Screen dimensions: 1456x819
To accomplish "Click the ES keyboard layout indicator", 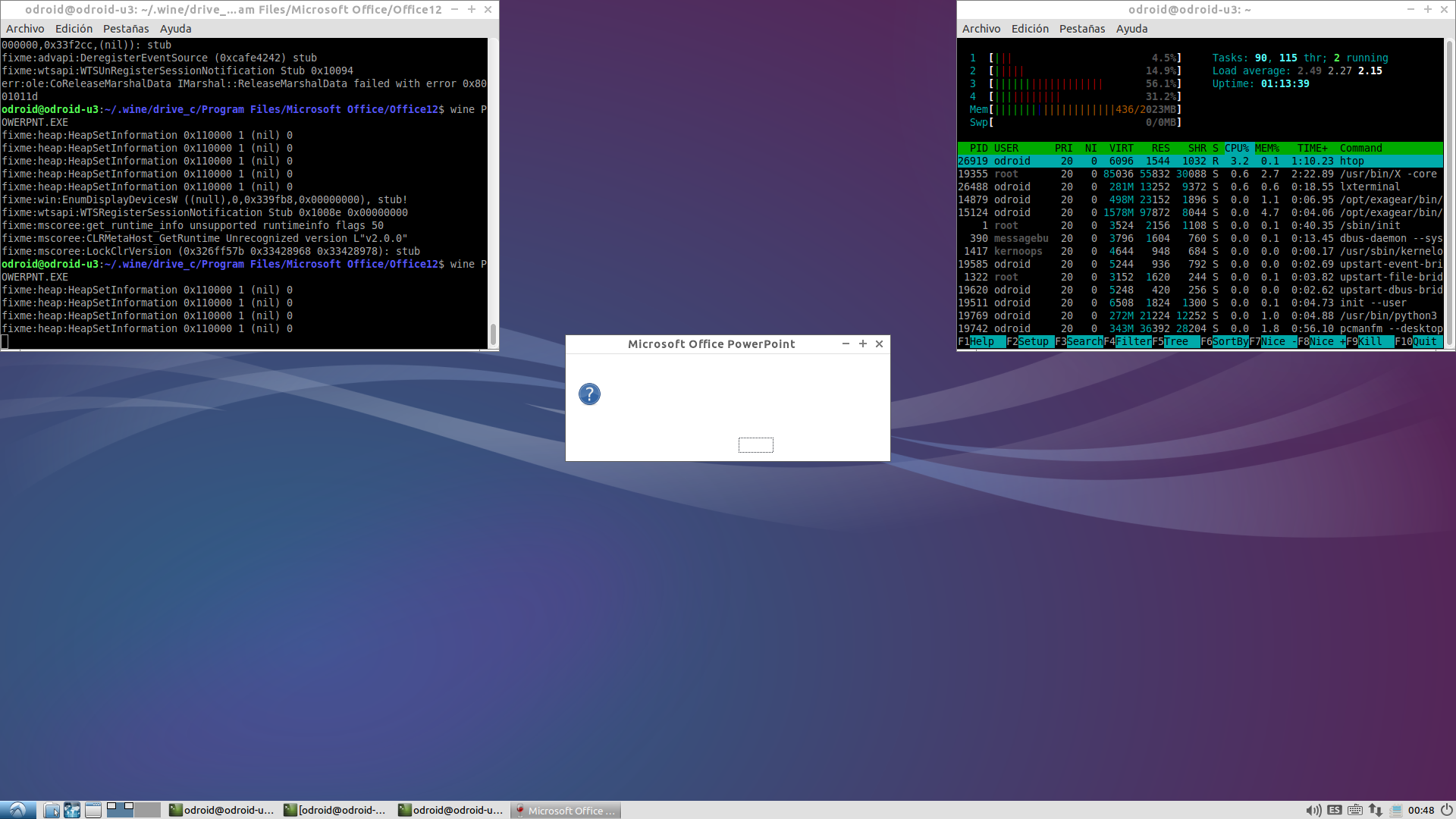I will 1335,810.
